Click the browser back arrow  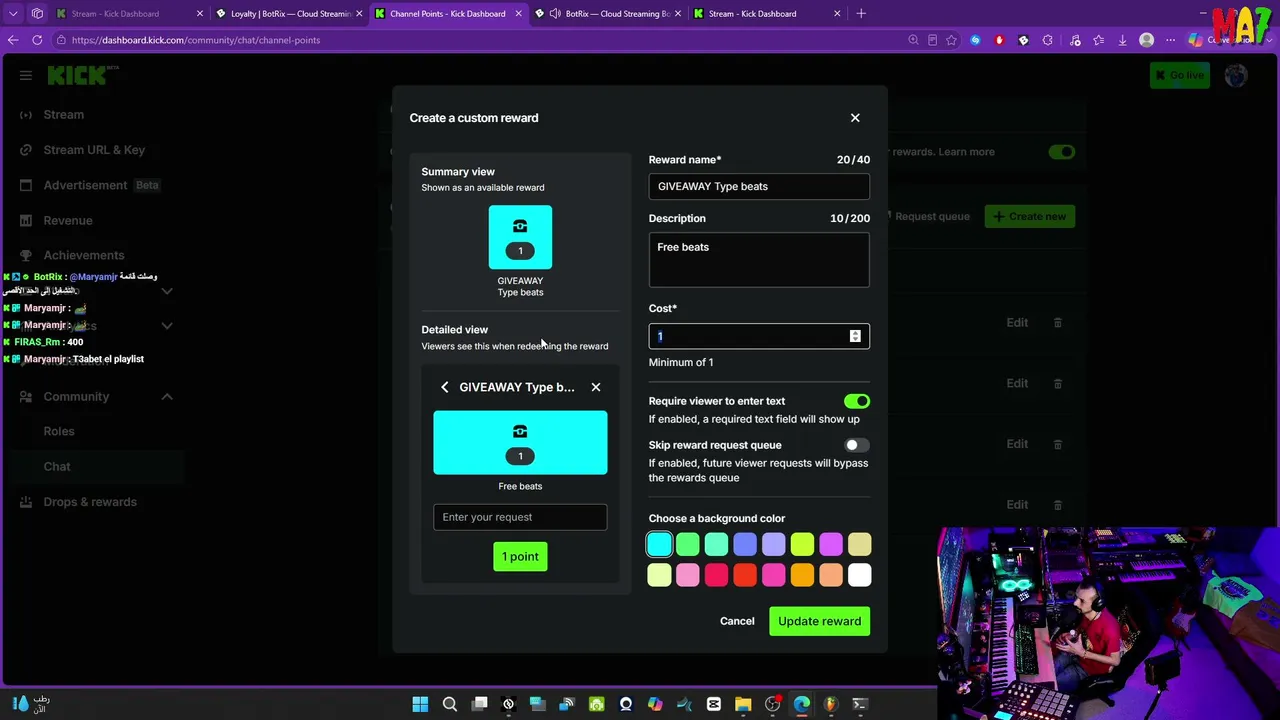(13, 40)
